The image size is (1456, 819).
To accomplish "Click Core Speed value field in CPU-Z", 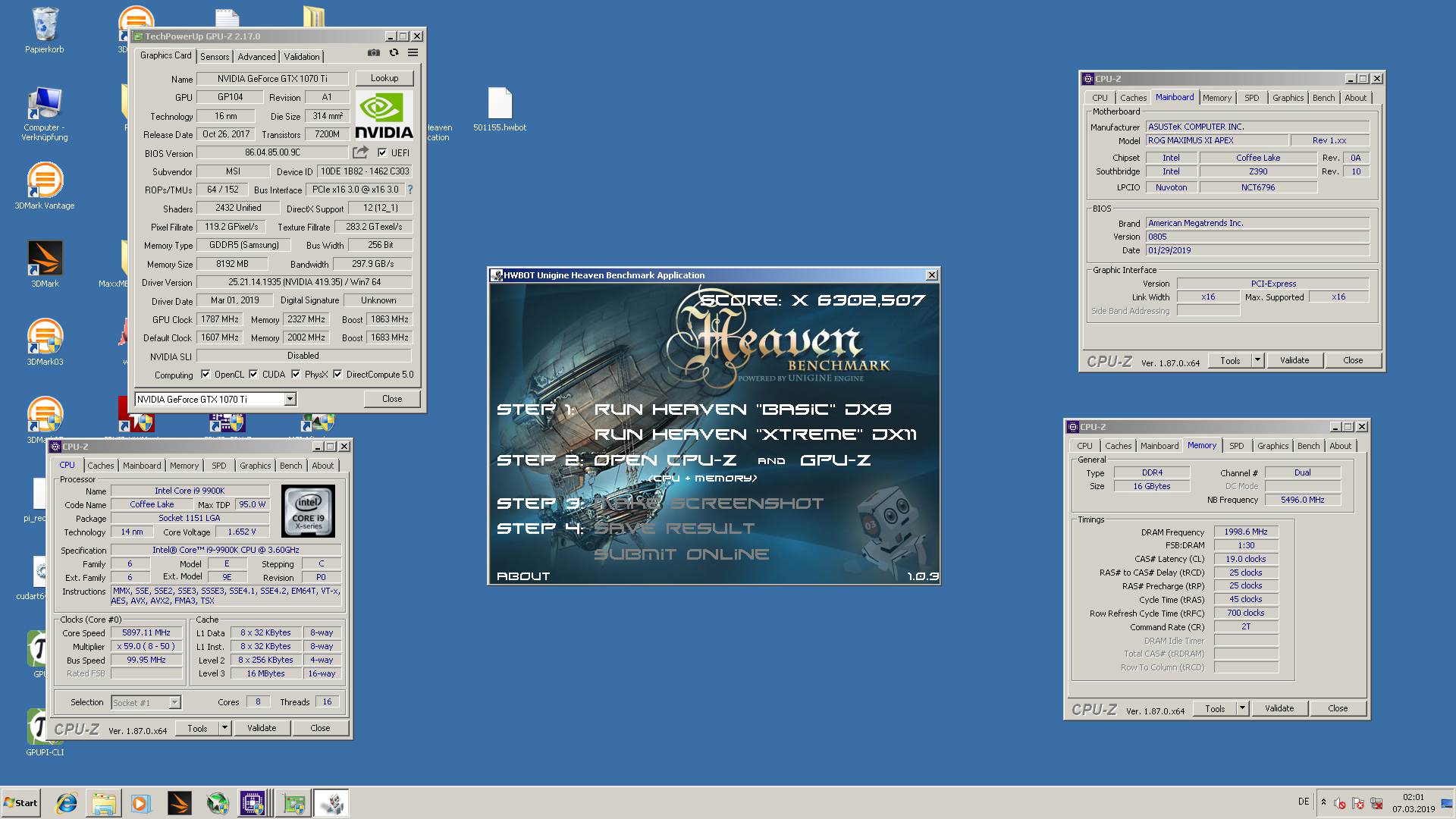I will pyautogui.click(x=146, y=632).
